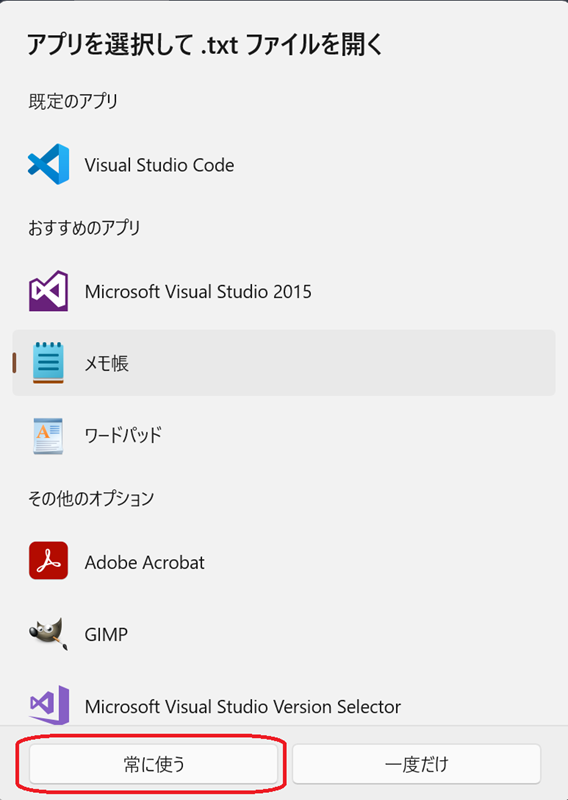The height and width of the screenshot is (800, 568).
Task: Click the Visual Studio Version Selector icon
Action: coord(48,705)
